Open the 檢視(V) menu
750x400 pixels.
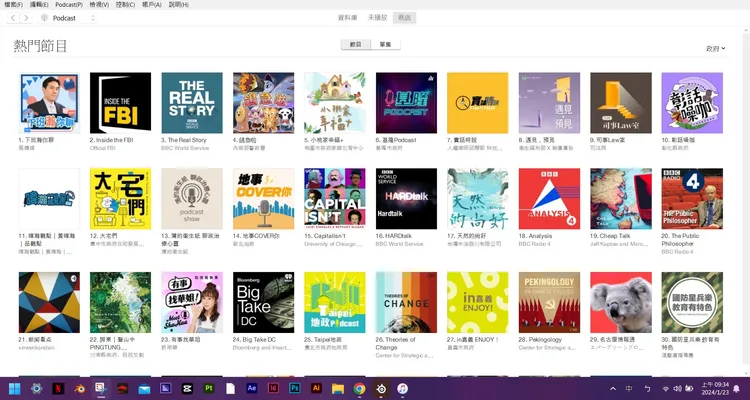tap(99, 5)
